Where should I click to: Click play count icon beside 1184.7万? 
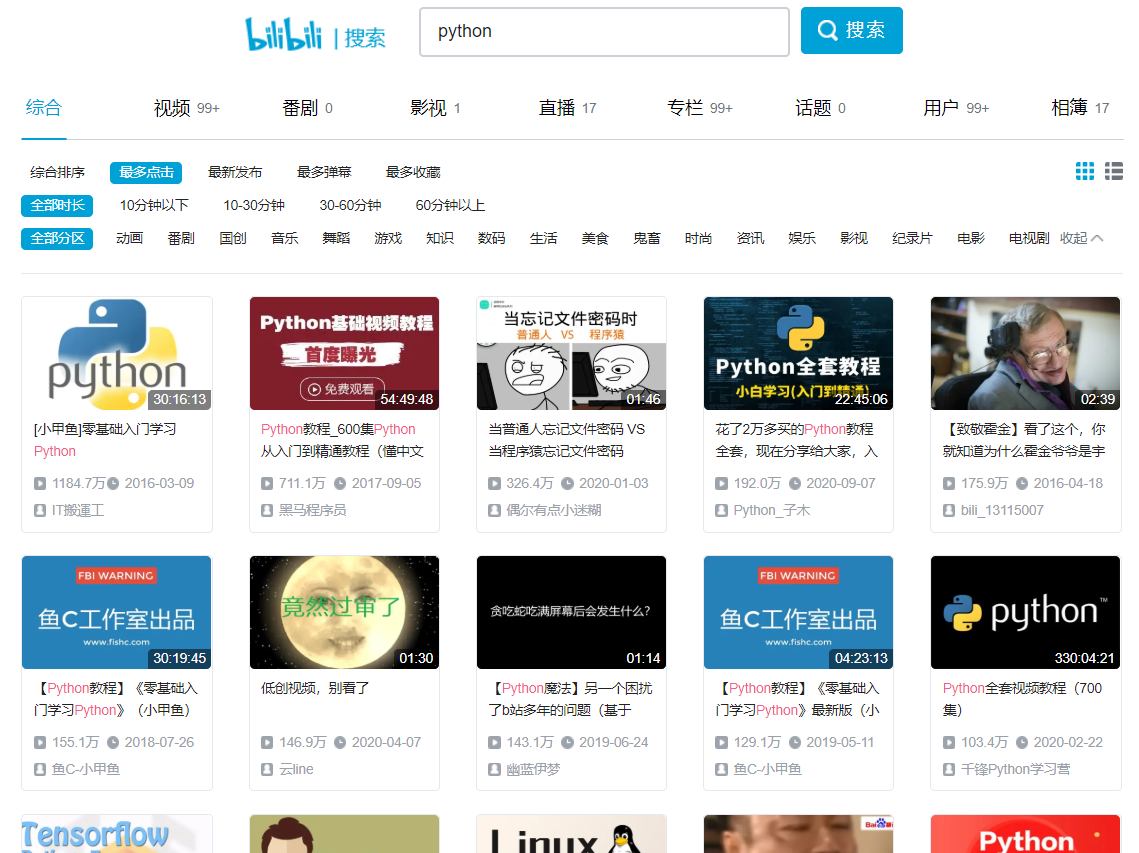tap(40, 483)
